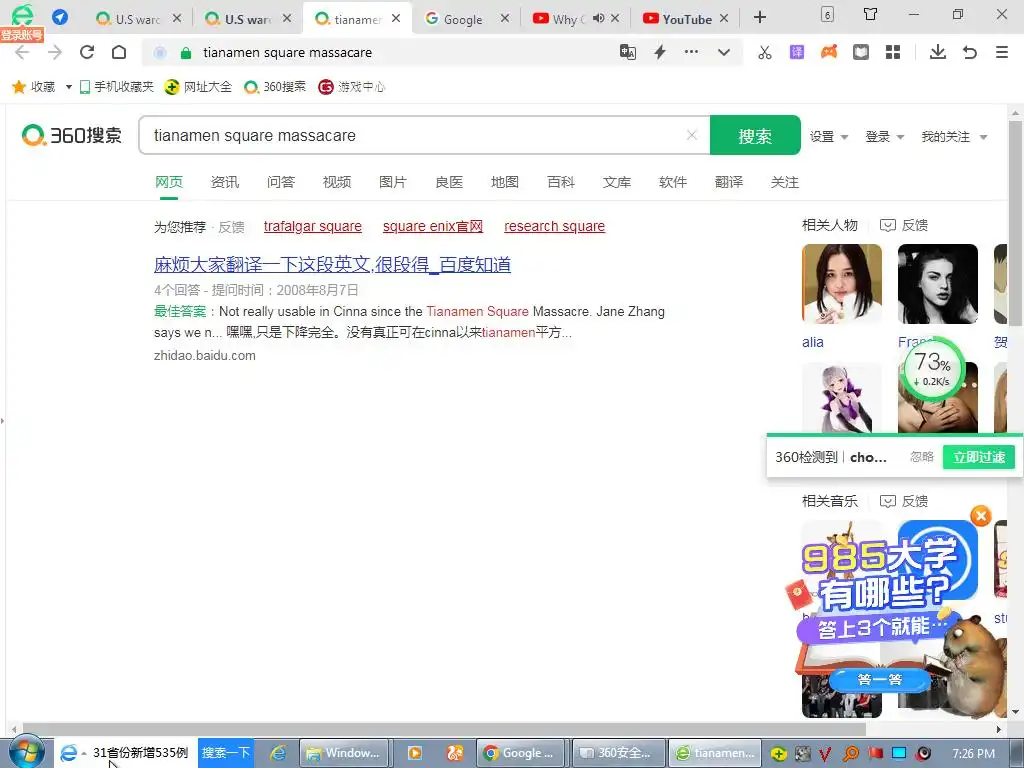Click the 7:26 PM clock
The height and width of the screenshot is (768, 1024).
click(x=973, y=754)
